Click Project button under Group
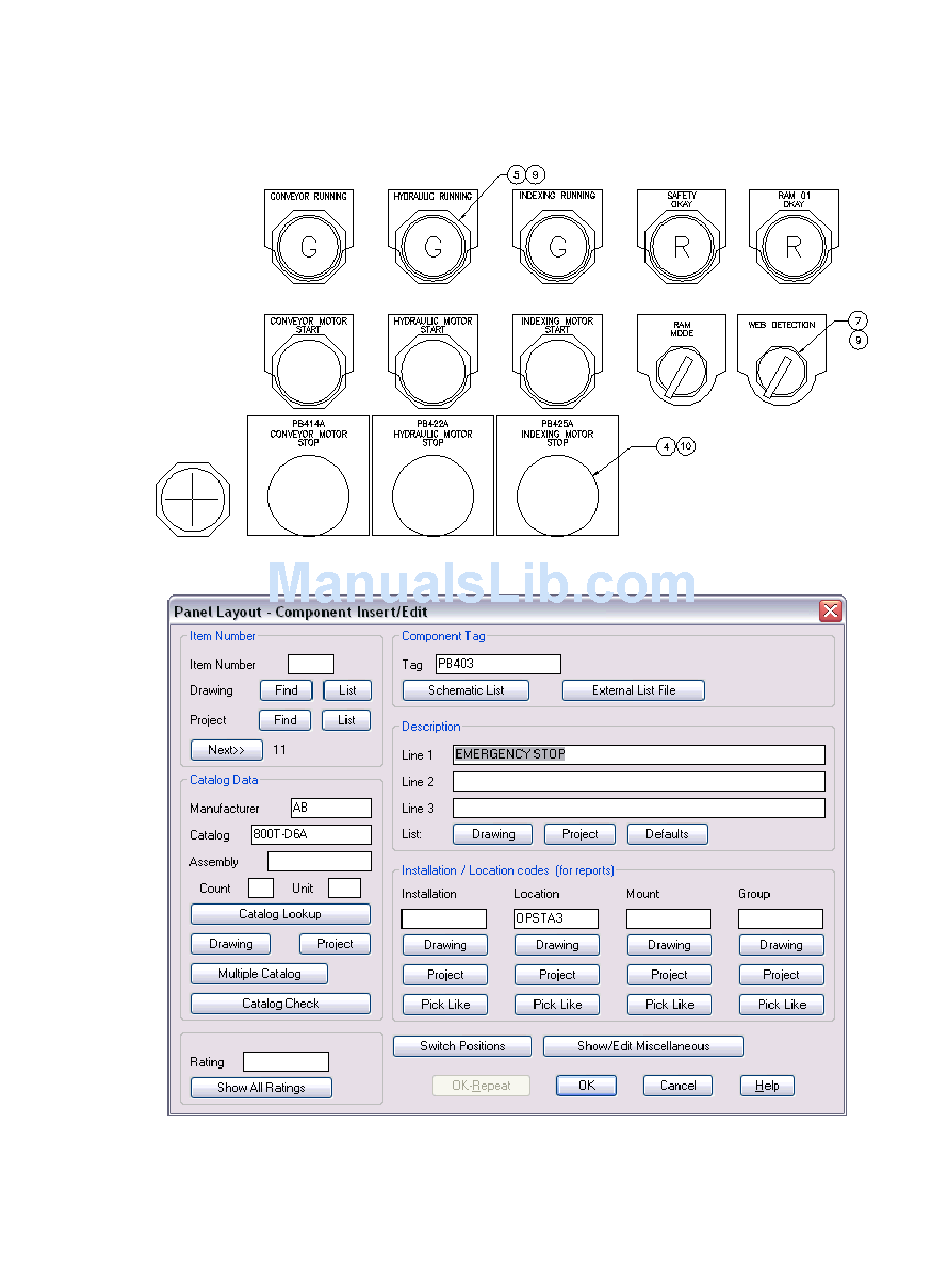 click(x=781, y=975)
